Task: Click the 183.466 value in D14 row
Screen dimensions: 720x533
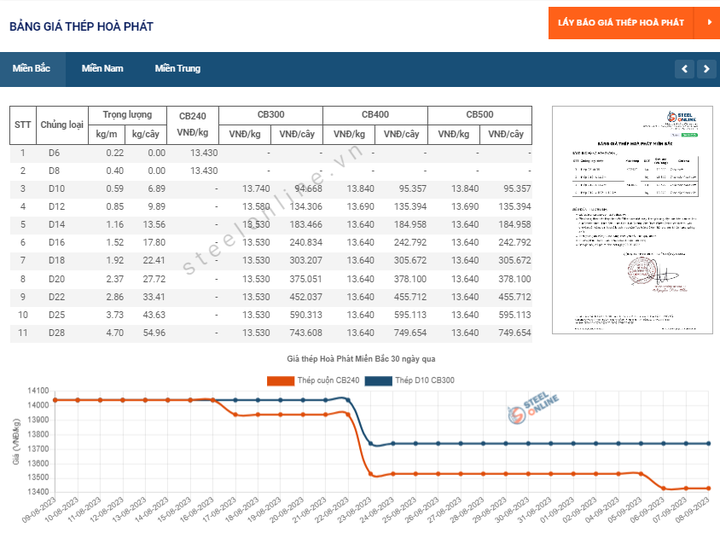Action: (x=306, y=224)
